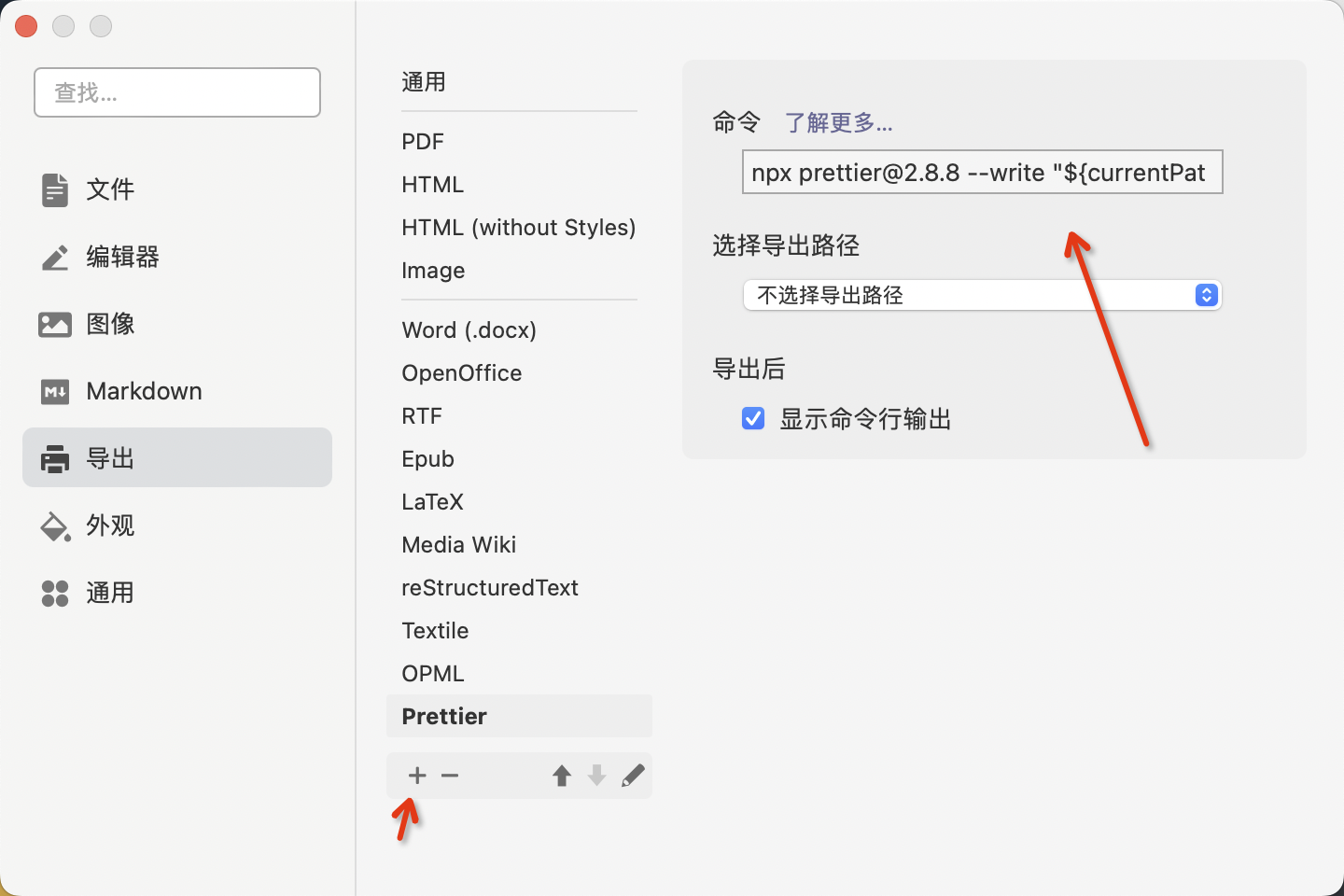The image size is (1344, 896).
Task: Open the sidebar 通用 section with grid icon
Action: pyautogui.click(x=110, y=593)
